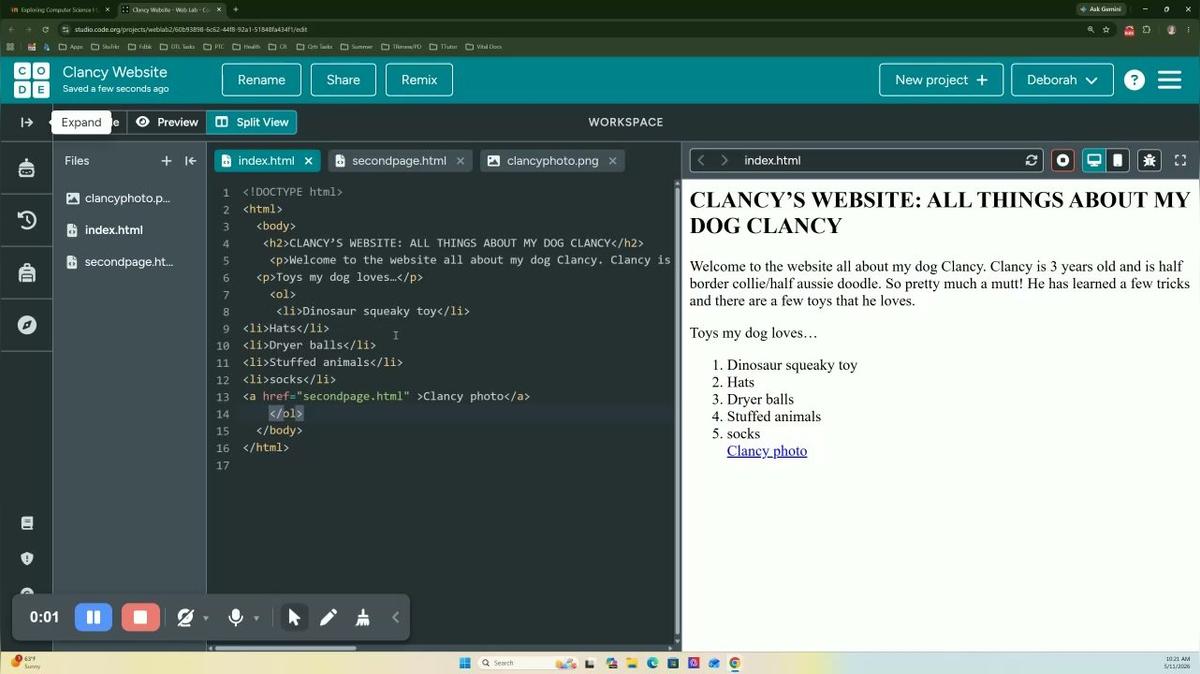The height and width of the screenshot is (674, 1200).
Task: Close the clancyphoto.png tab
Action: (x=613, y=160)
